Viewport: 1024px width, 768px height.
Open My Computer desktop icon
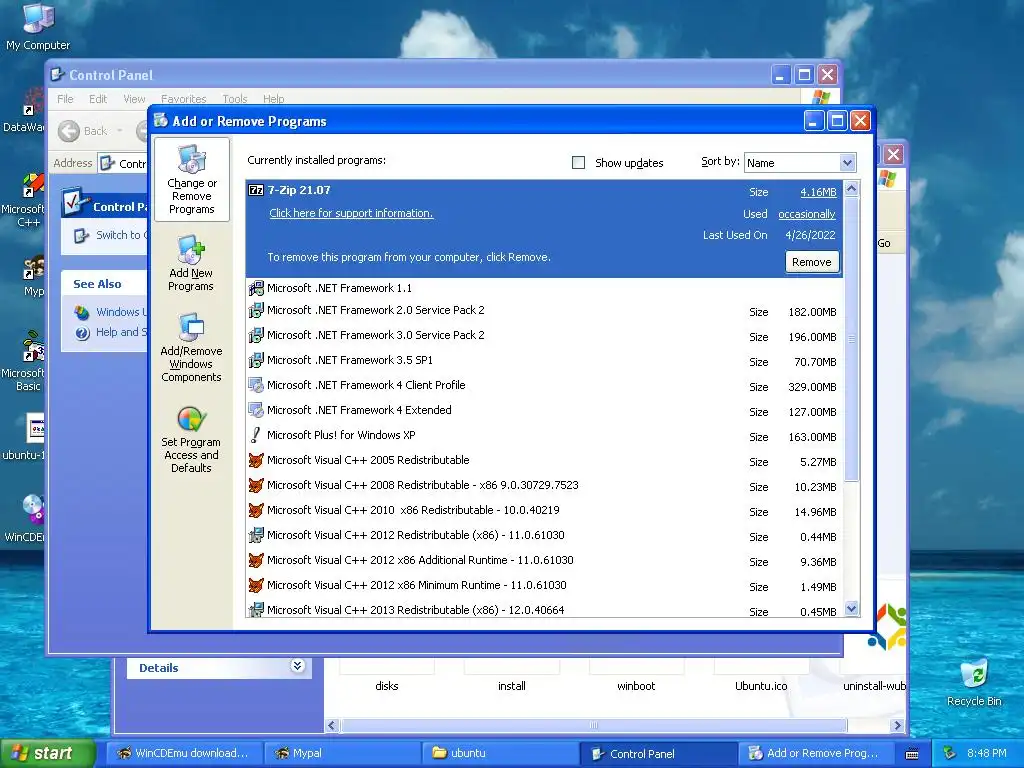point(38,26)
